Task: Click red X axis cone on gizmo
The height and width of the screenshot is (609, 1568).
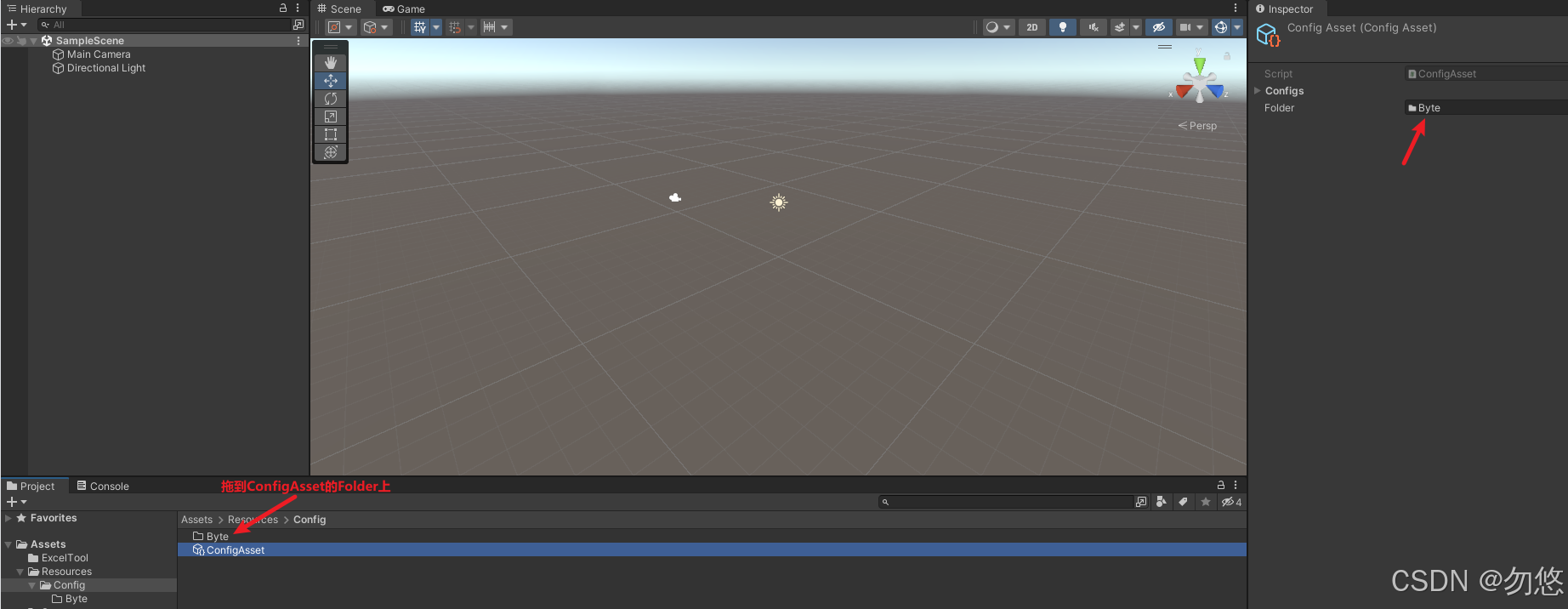Action: pos(1183,90)
